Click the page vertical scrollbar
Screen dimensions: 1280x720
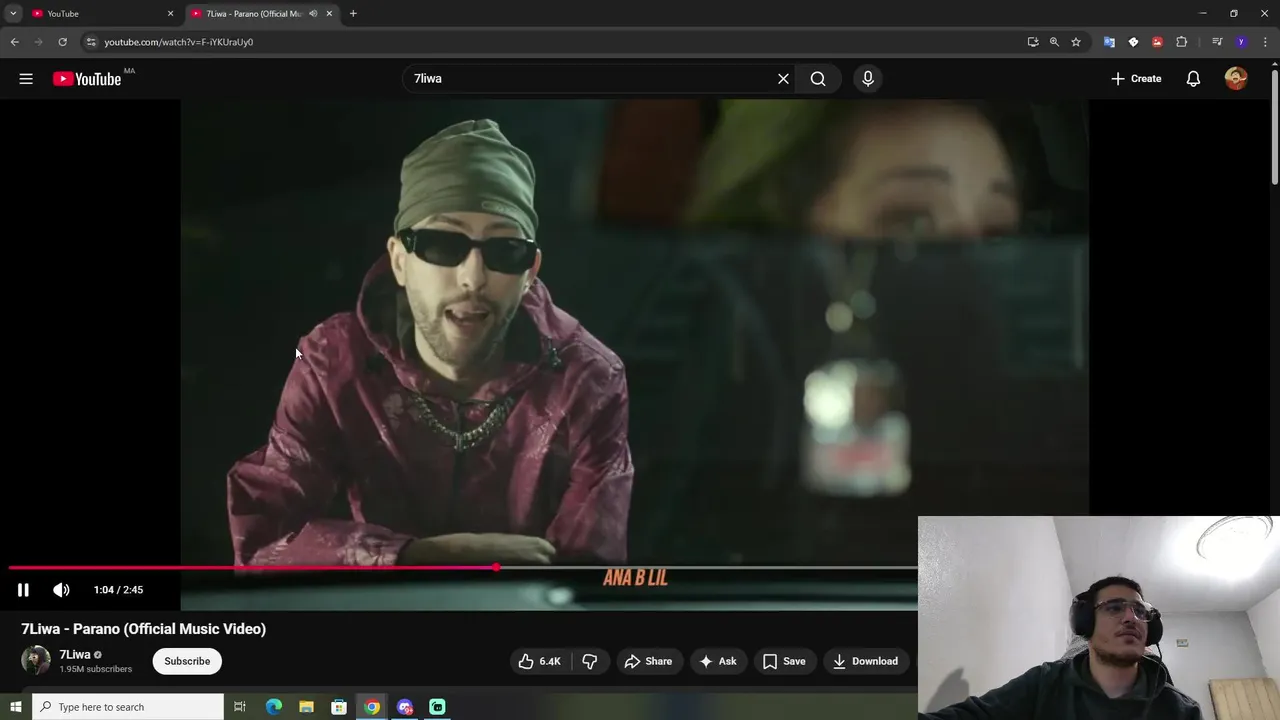tap(1275, 125)
